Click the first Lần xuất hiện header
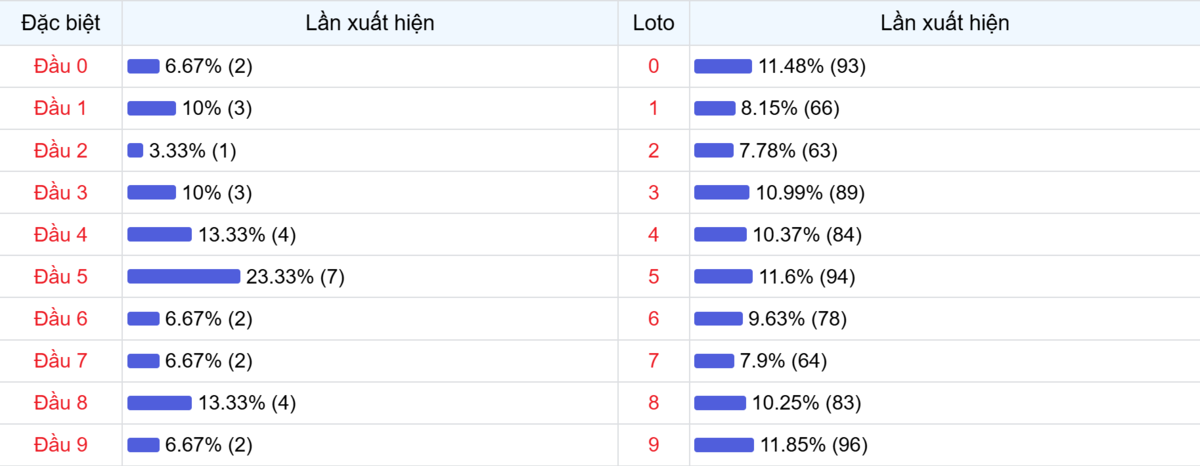This screenshot has width=1200, height=466. click(370, 23)
